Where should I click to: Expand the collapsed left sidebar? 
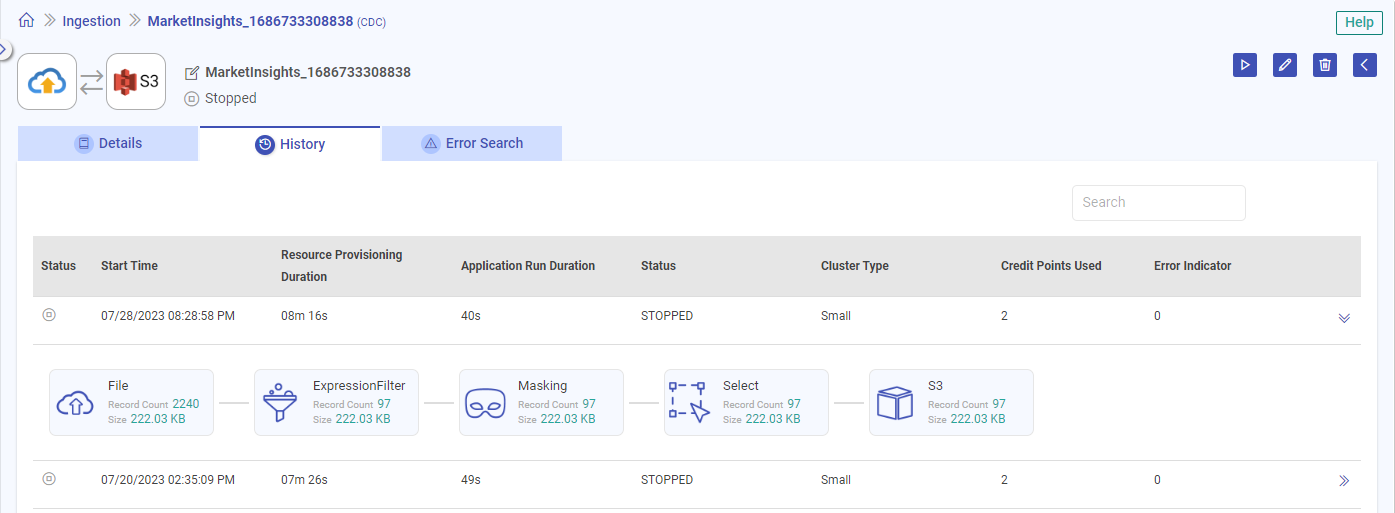4,48
